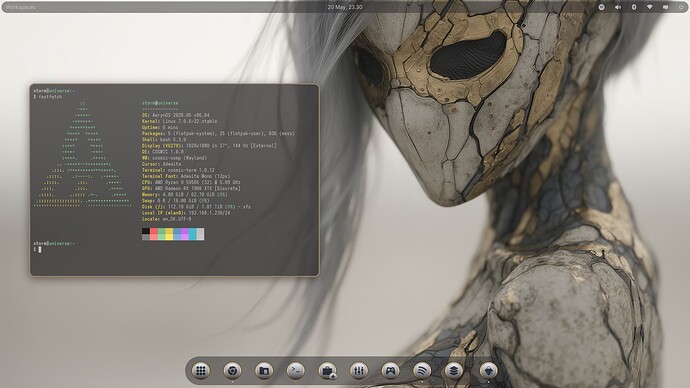Image resolution: width=690 pixels, height=388 pixels.
Task: Click the 'OS: AerynOS' line in terminal
Action: pyautogui.click(x=176, y=115)
